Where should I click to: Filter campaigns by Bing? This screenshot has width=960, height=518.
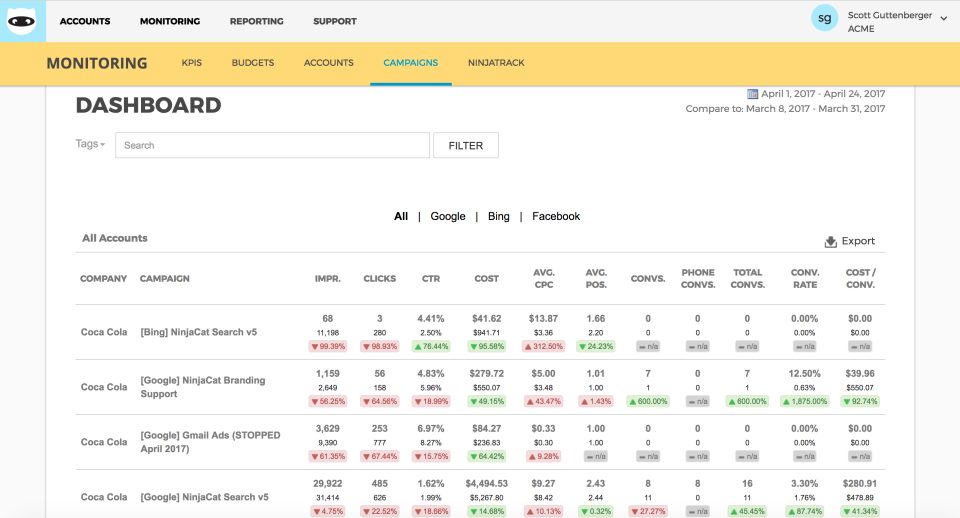point(498,216)
